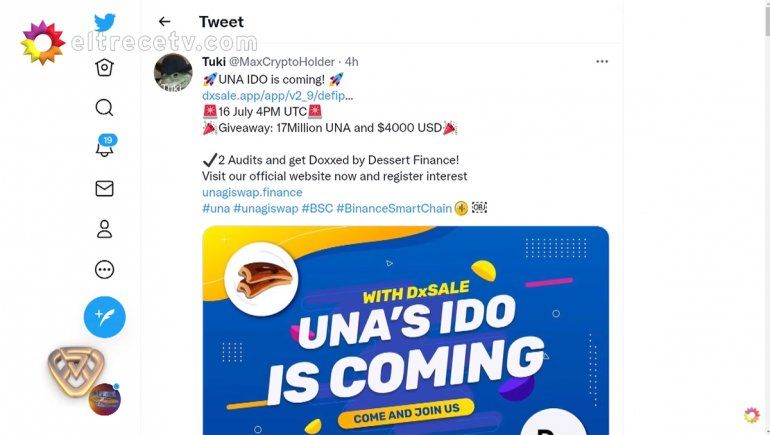
Task: Visit the unagiswap.finance link
Action: [252, 192]
